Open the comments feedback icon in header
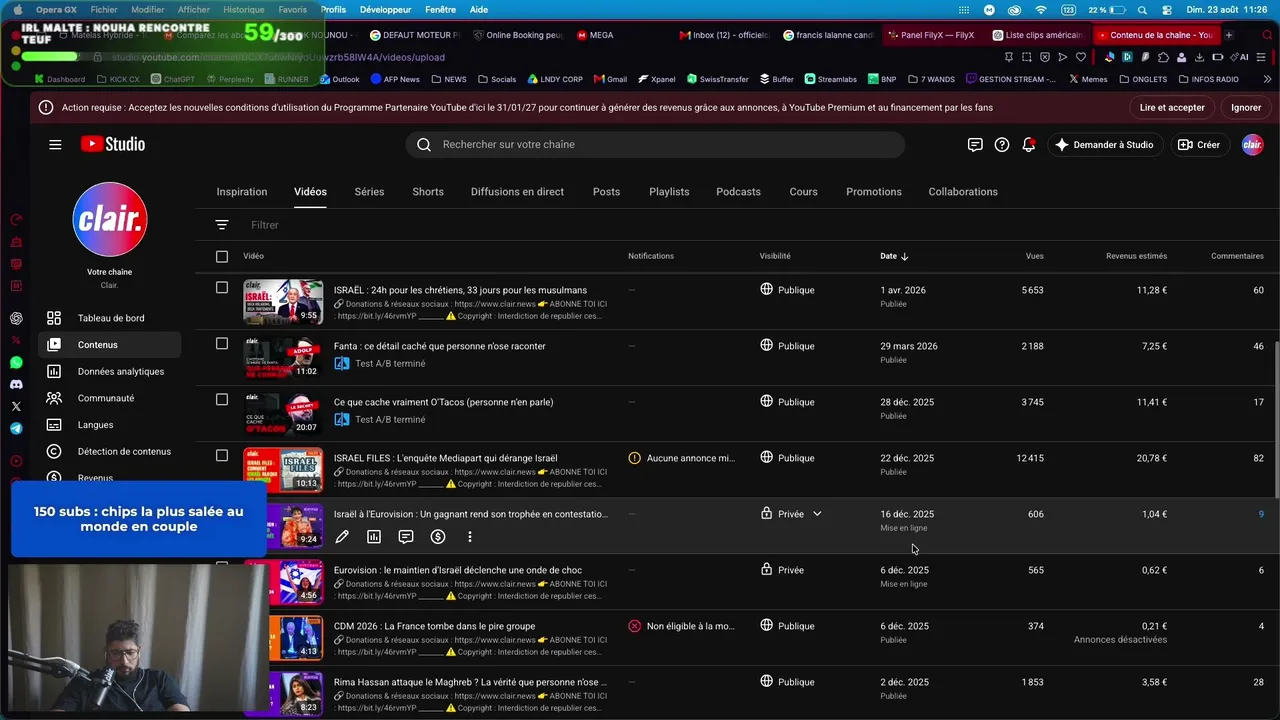 coord(975,145)
